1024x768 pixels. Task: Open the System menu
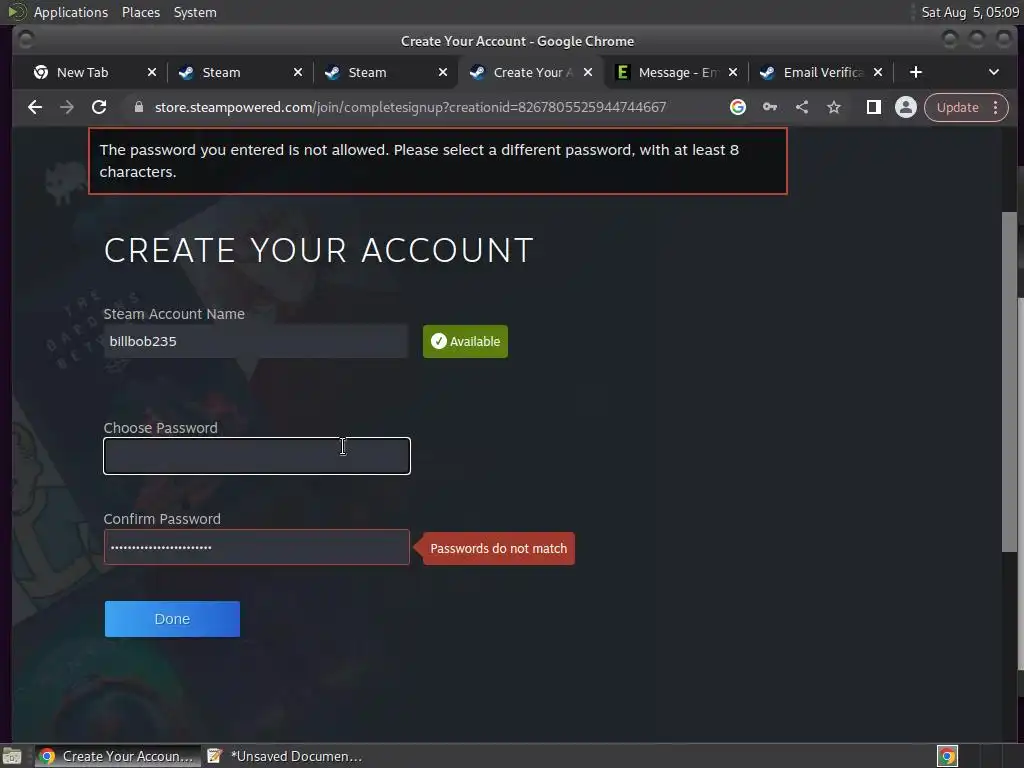[195, 12]
